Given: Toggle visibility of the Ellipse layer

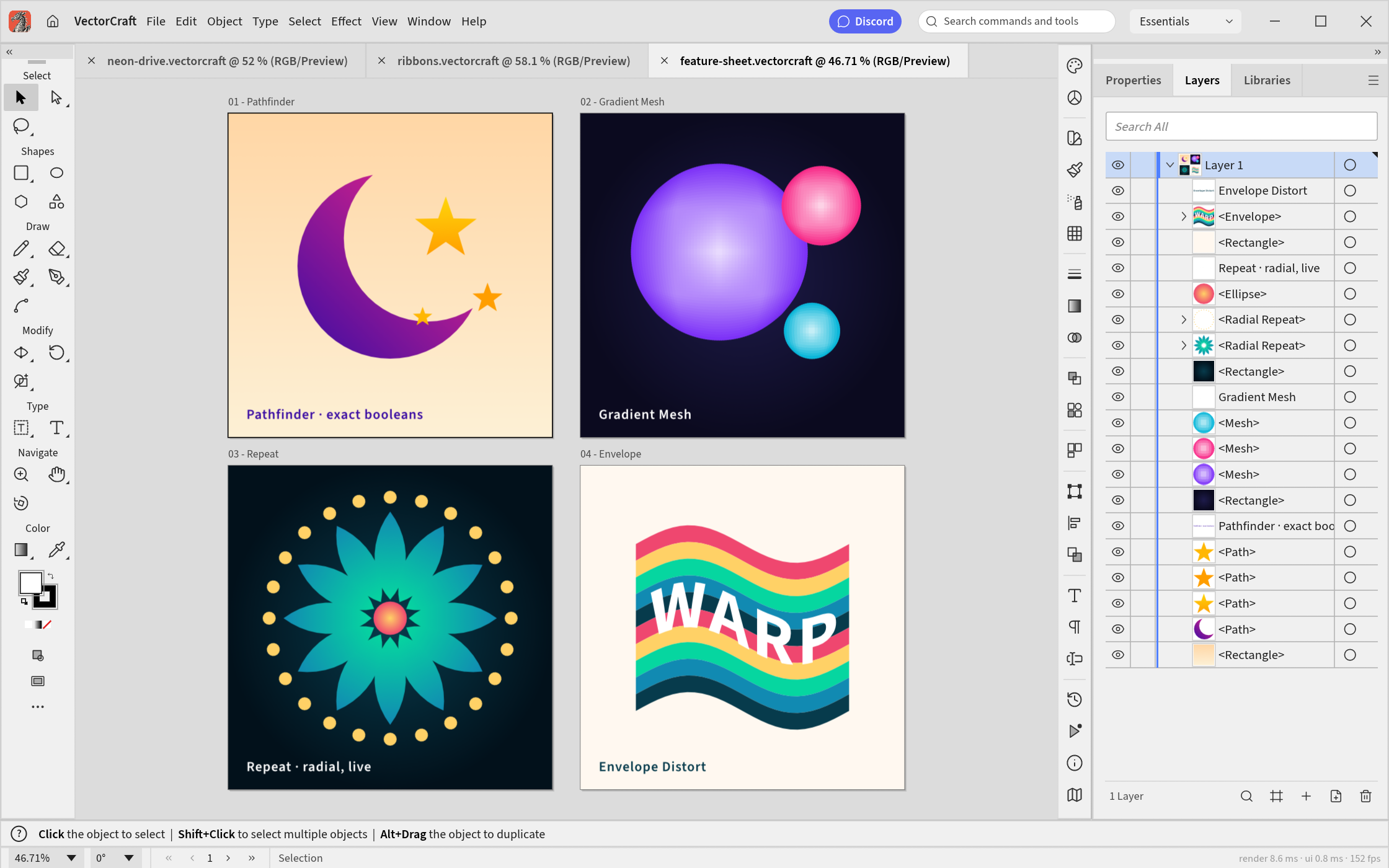Looking at the screenshot, I should click(1118, 294).
